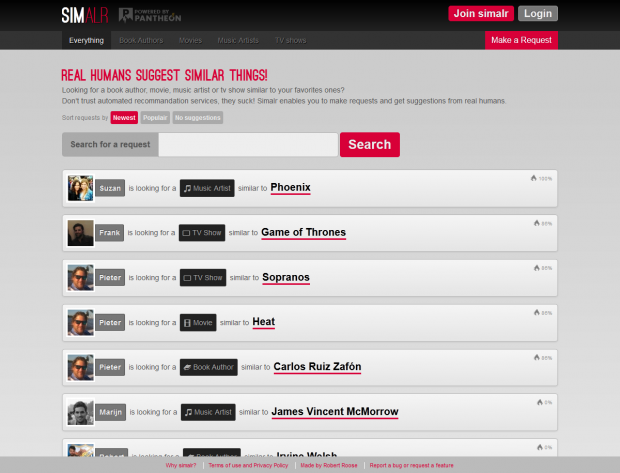The height and width of the screenshot is (473, 620).
Task: Click the Frank username tag
Action: pyautogui.click(x=110, y=233)
